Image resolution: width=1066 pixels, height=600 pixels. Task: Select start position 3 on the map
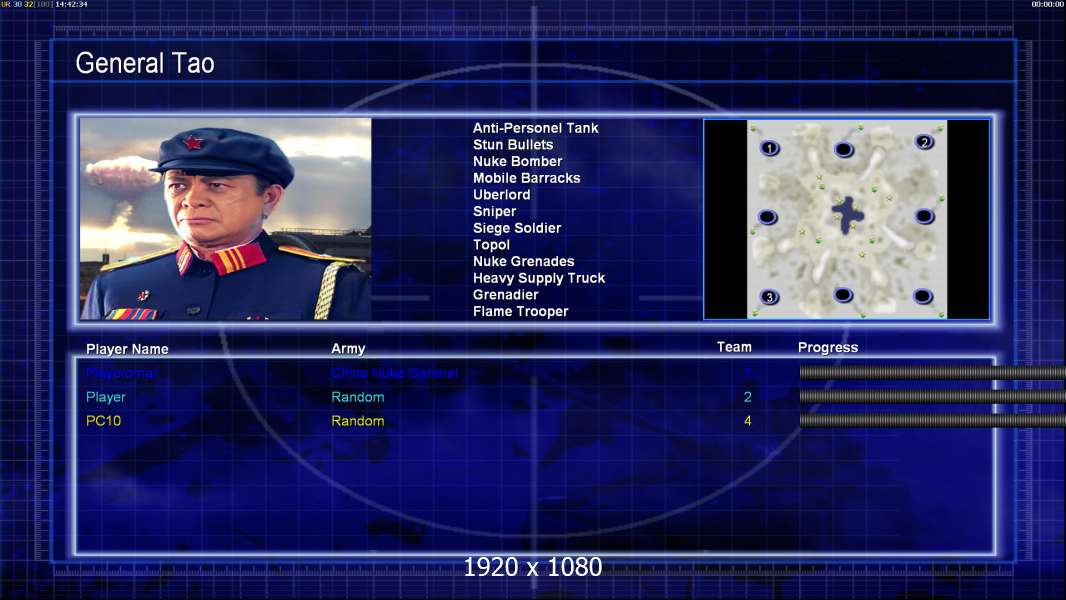770,297
